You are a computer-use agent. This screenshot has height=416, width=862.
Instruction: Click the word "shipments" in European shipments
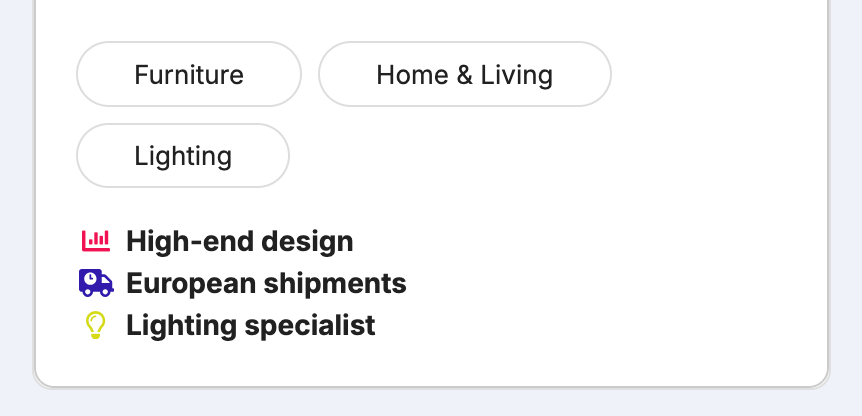click(335, 284)
